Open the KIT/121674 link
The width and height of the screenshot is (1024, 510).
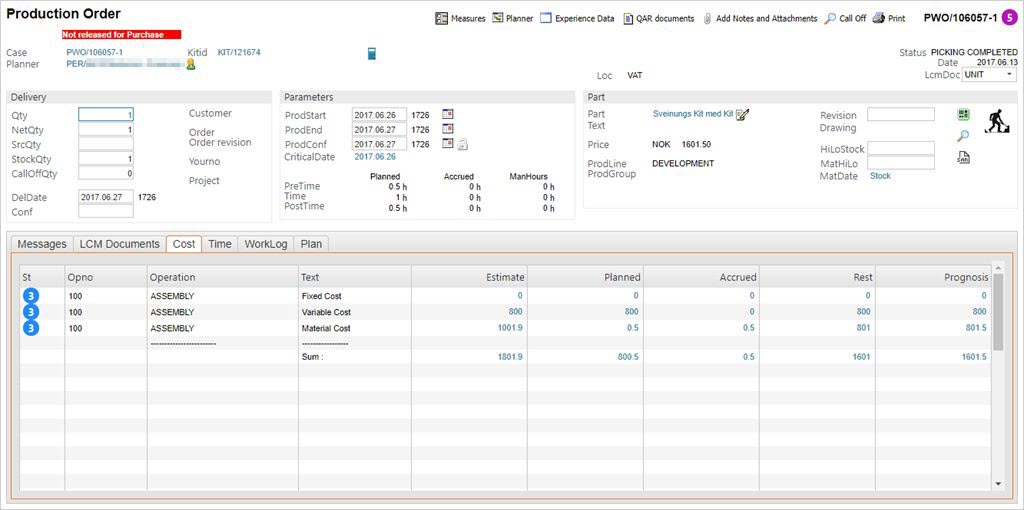[x=239, y=52]
